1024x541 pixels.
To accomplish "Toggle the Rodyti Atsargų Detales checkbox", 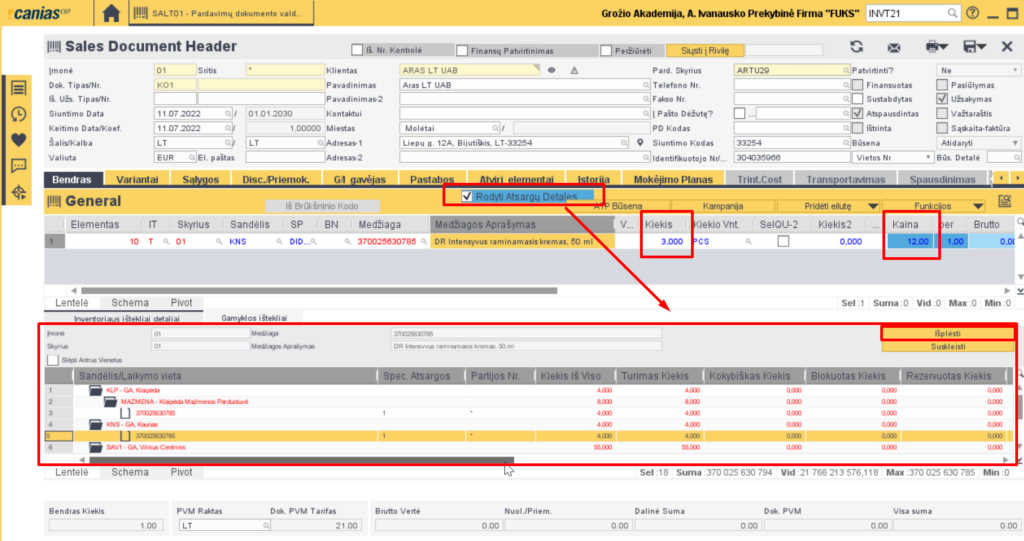I will coord(467,196).
